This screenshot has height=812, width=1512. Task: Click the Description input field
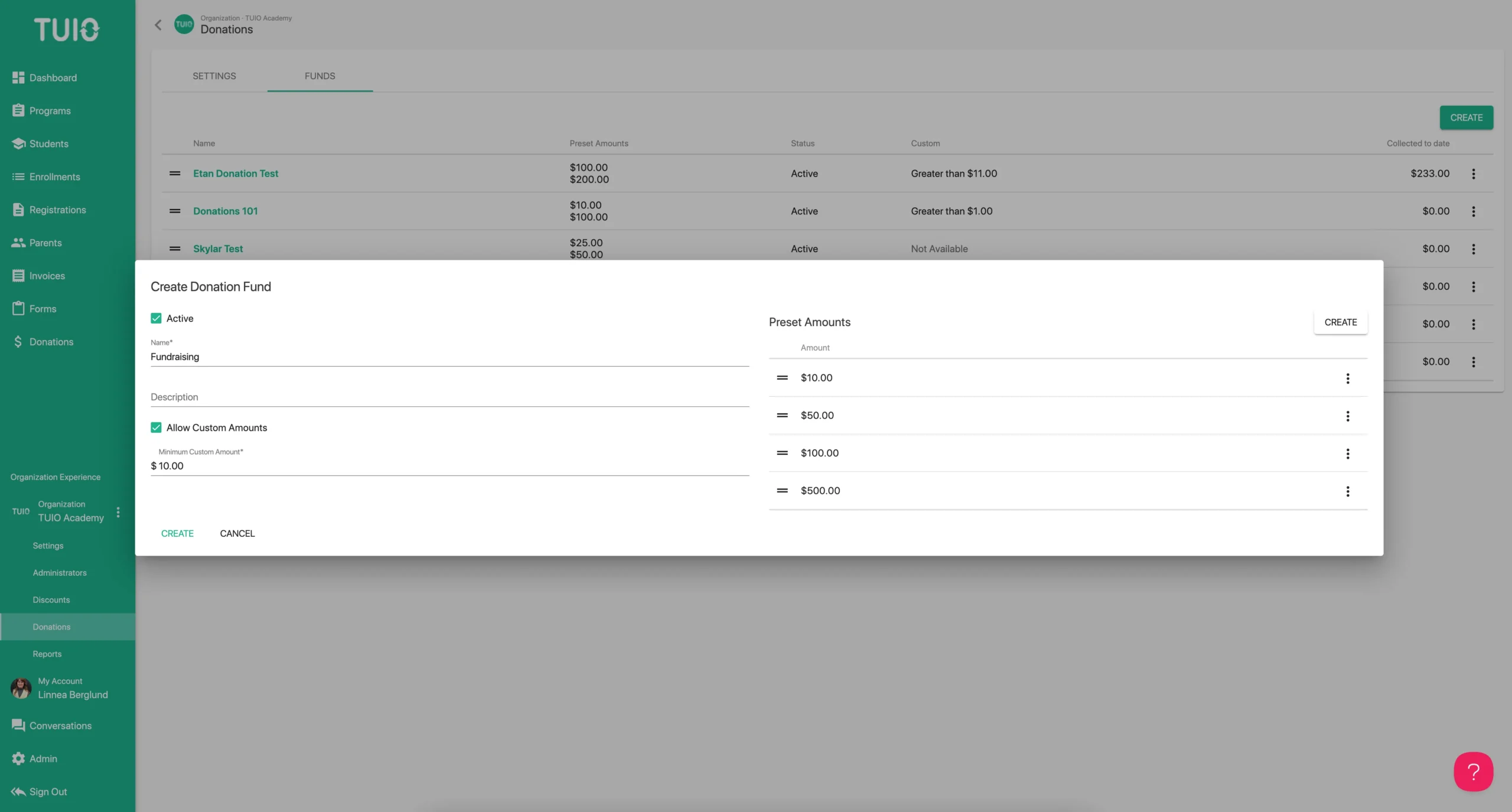[449, 397]
